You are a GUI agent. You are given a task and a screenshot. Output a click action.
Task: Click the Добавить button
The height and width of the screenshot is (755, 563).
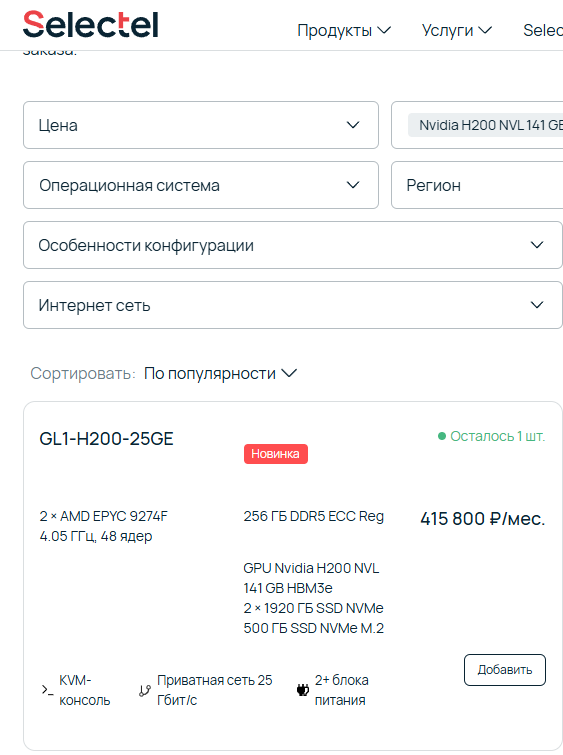point(505,670)
